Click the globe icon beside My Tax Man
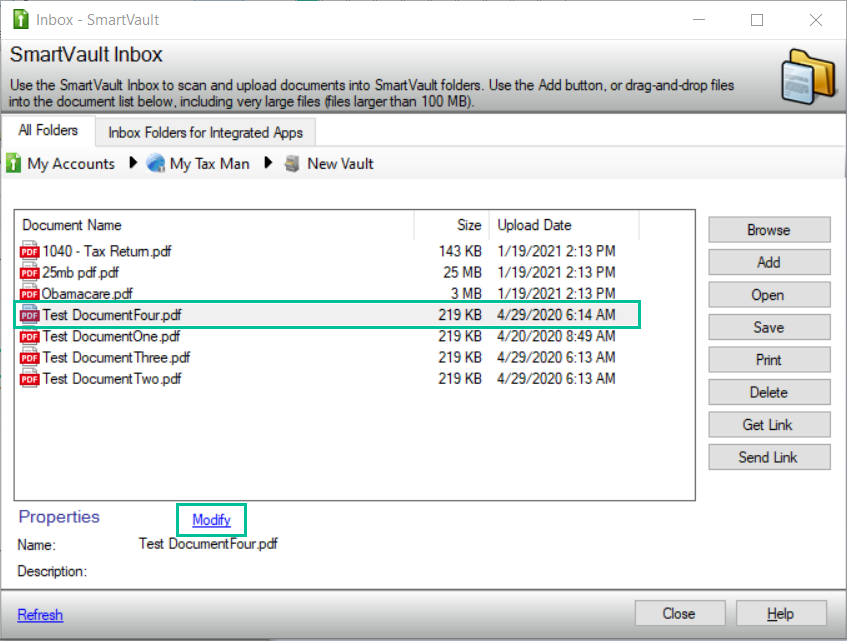Screen dimensions: 847x641 pyautogui.click(x=156, y=163)
